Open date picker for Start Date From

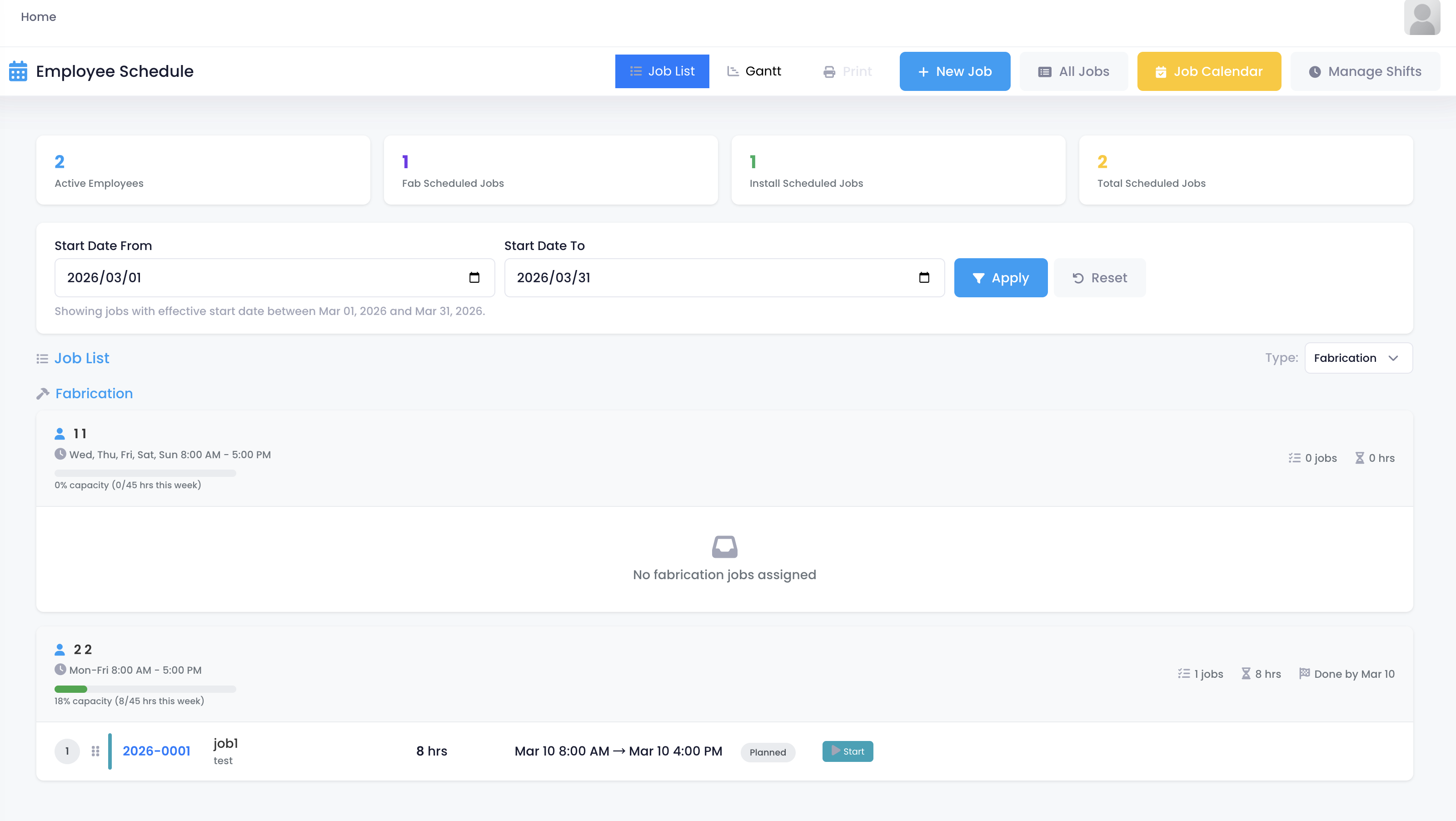474,278
